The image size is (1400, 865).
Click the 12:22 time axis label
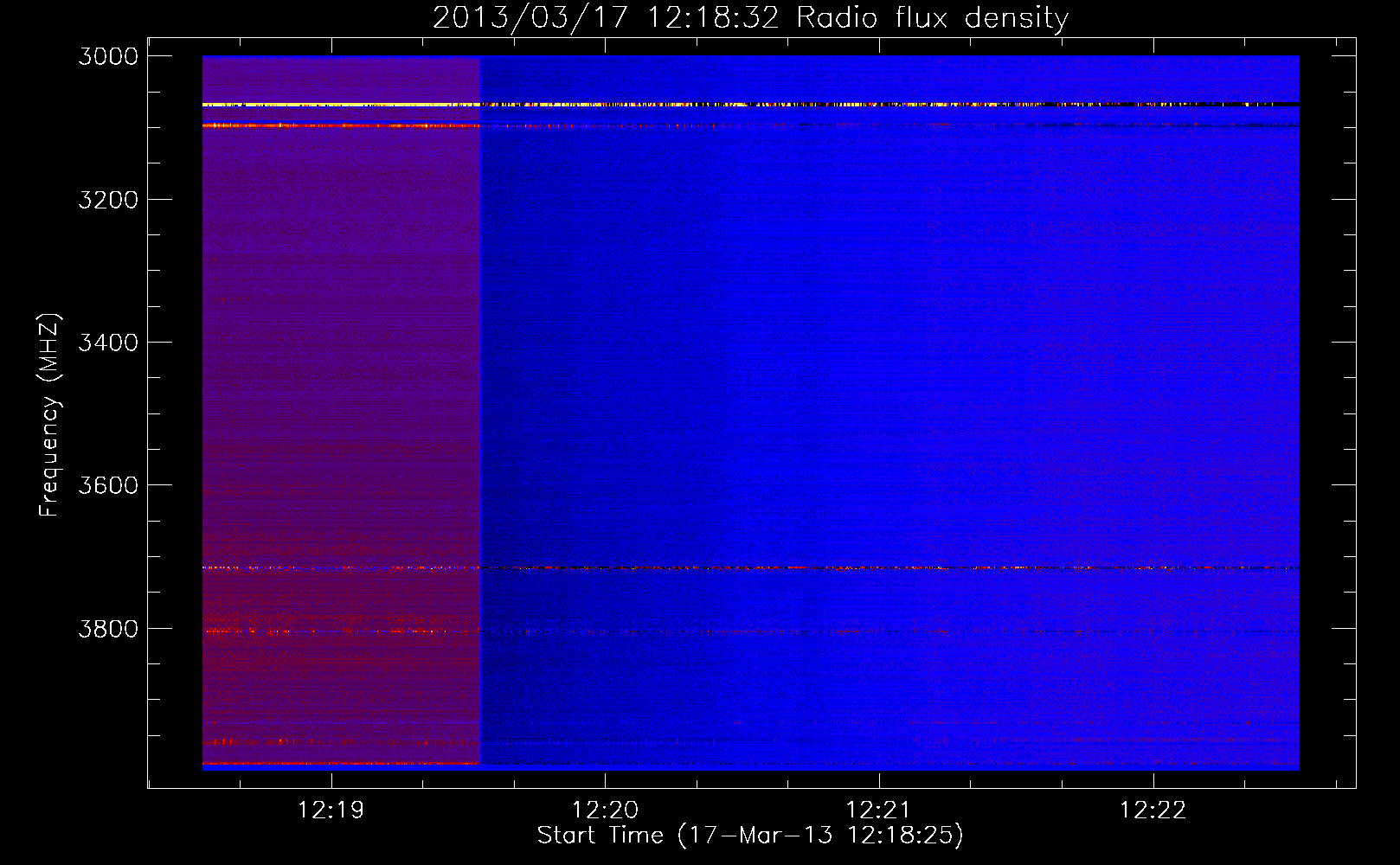[x=1153, y=811]
